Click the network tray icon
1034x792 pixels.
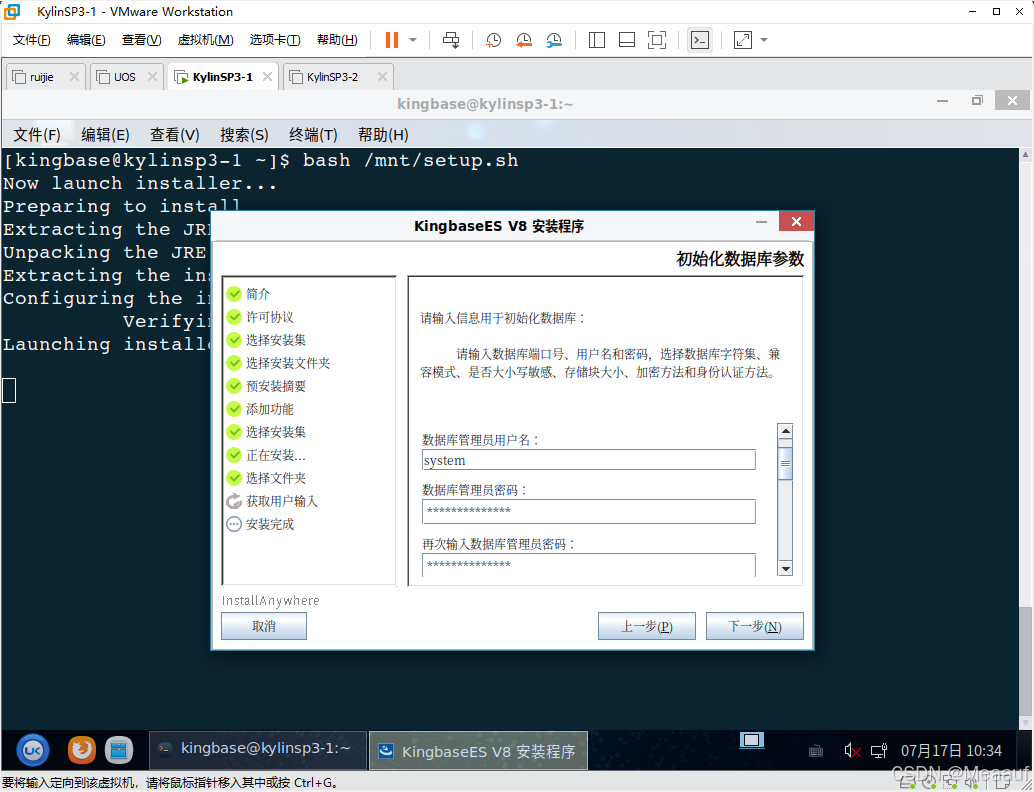879,750
